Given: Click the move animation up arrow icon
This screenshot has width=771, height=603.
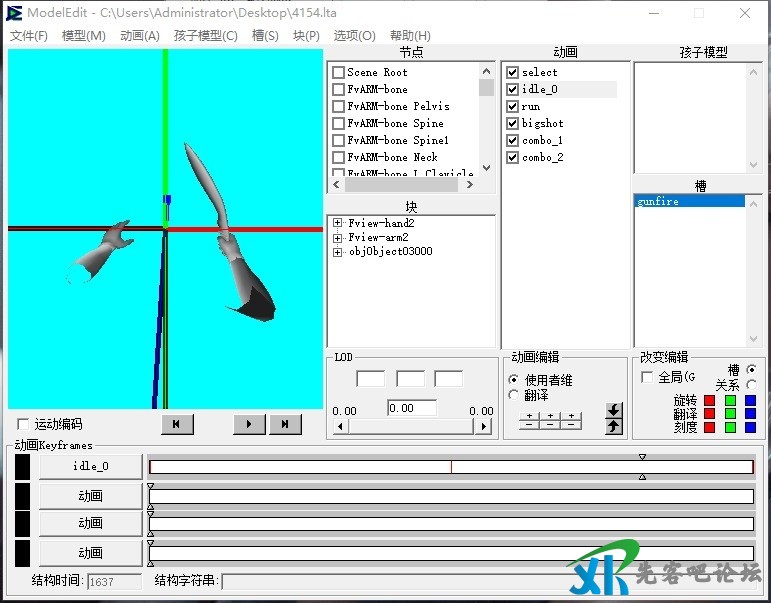Looking at the screenshot, I should [x=614, y=426].
